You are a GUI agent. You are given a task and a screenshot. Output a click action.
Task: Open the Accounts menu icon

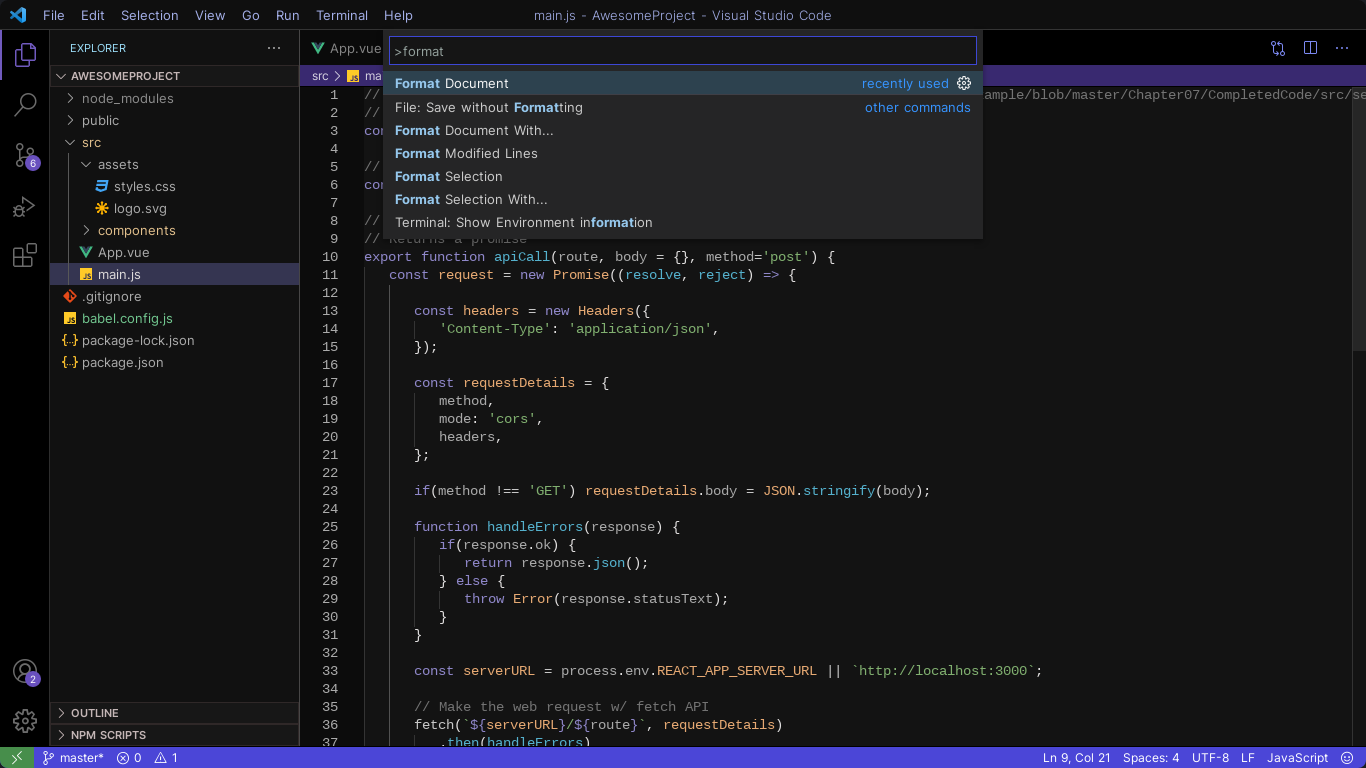point(25,672)
